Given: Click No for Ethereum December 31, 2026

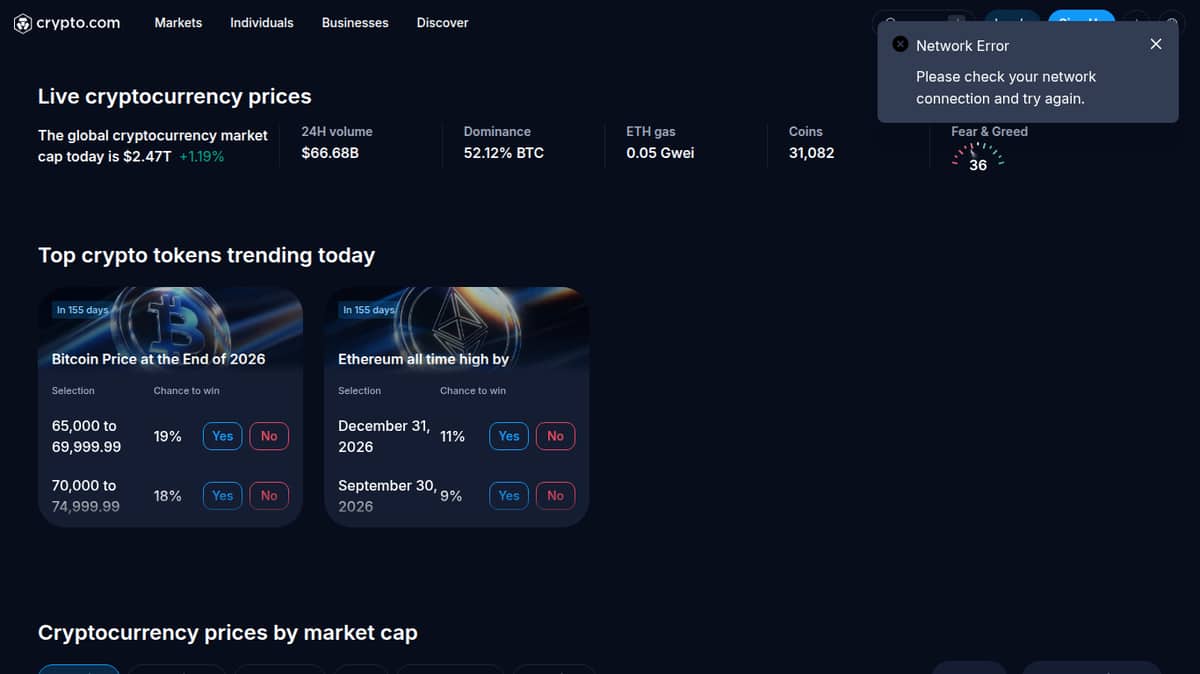Looking at the screenshot, I should [x=556, y=436].
